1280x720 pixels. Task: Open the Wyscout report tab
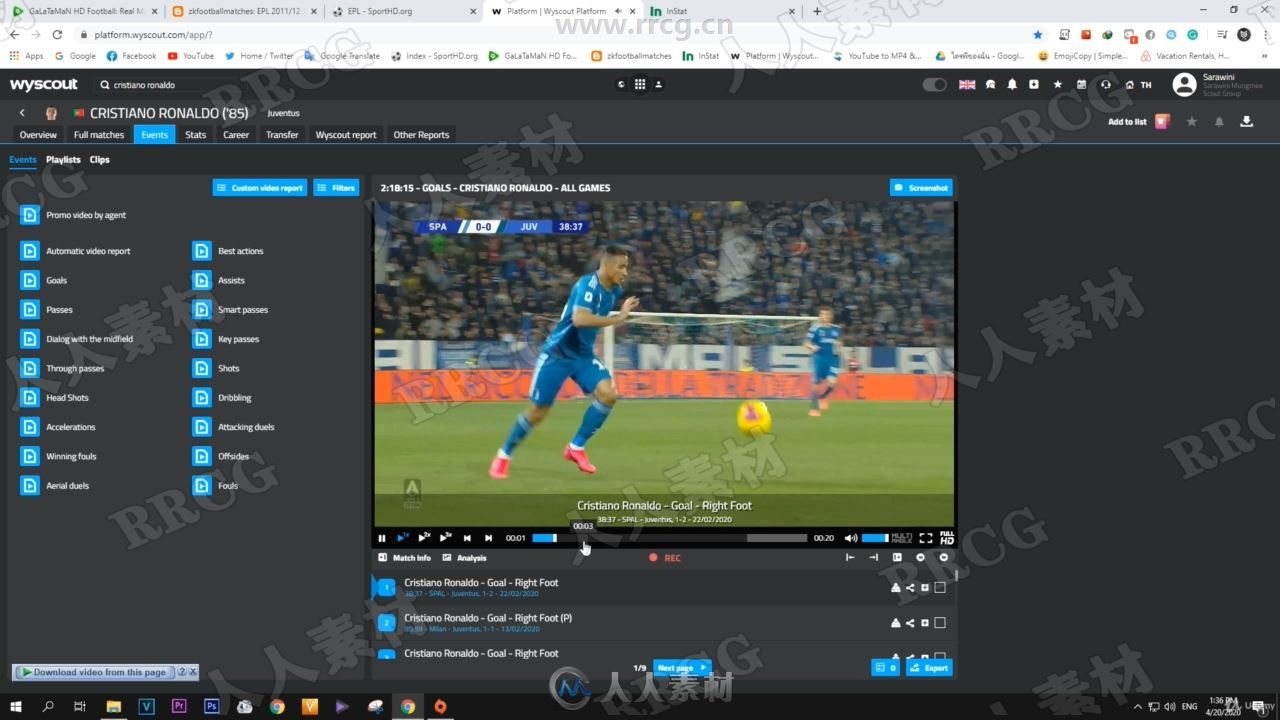tap(346, 134)
